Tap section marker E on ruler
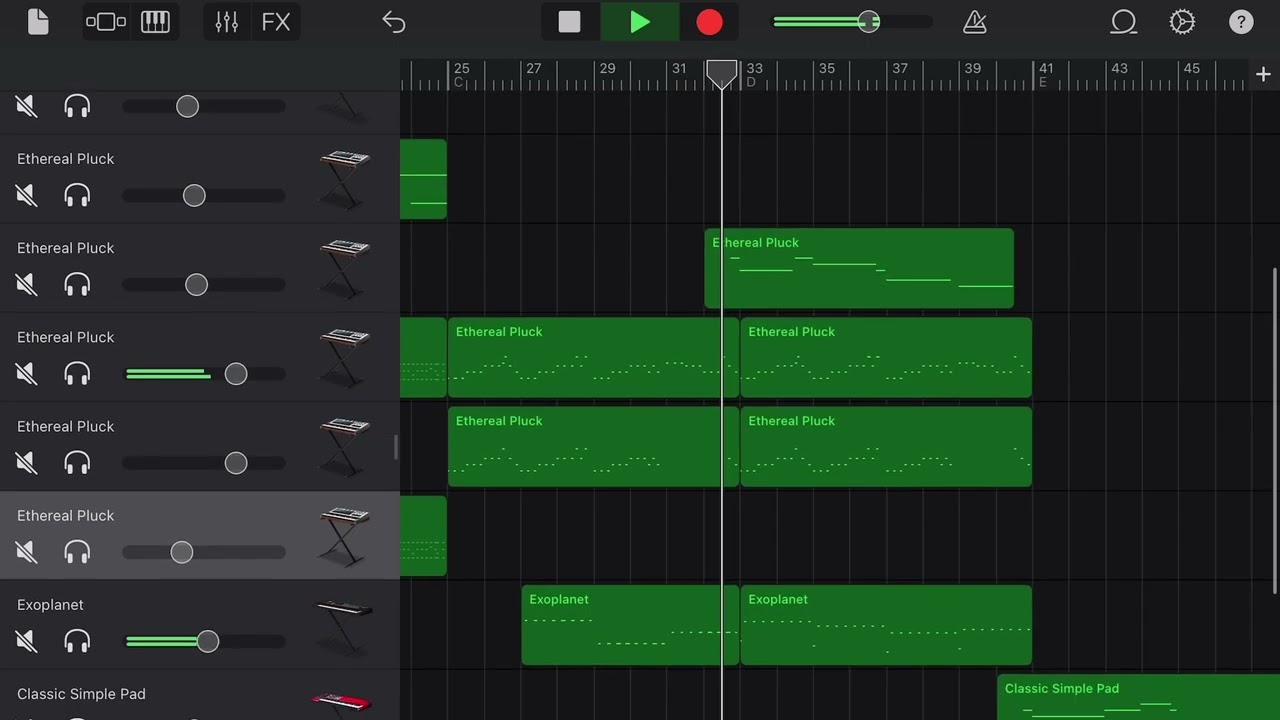Image resolution: width=1280 pixels, height=720 pixels. [1042, 83]
